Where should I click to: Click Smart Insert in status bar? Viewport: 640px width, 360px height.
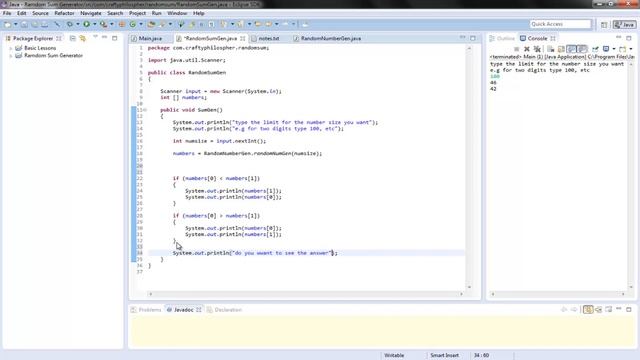coord(444,356)
